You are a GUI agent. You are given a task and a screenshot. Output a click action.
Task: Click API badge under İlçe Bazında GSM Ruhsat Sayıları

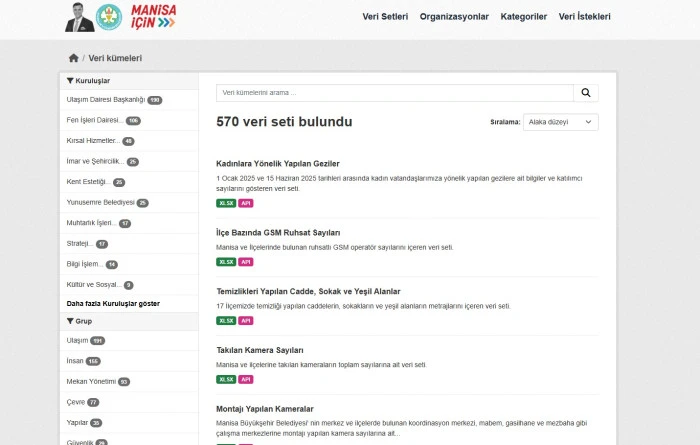coord(246,262)
